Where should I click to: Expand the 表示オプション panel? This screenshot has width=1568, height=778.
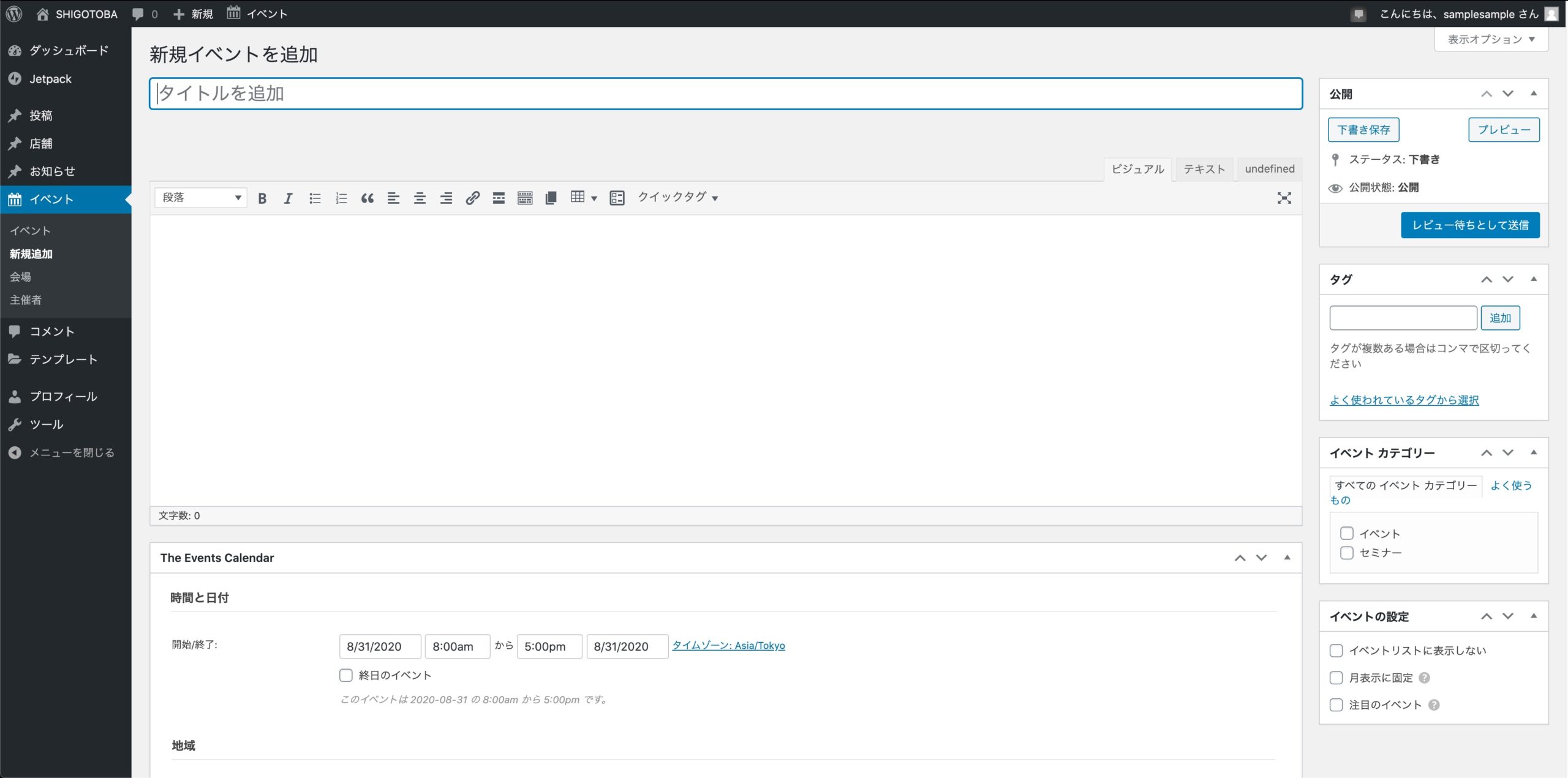coord(1491,39)
